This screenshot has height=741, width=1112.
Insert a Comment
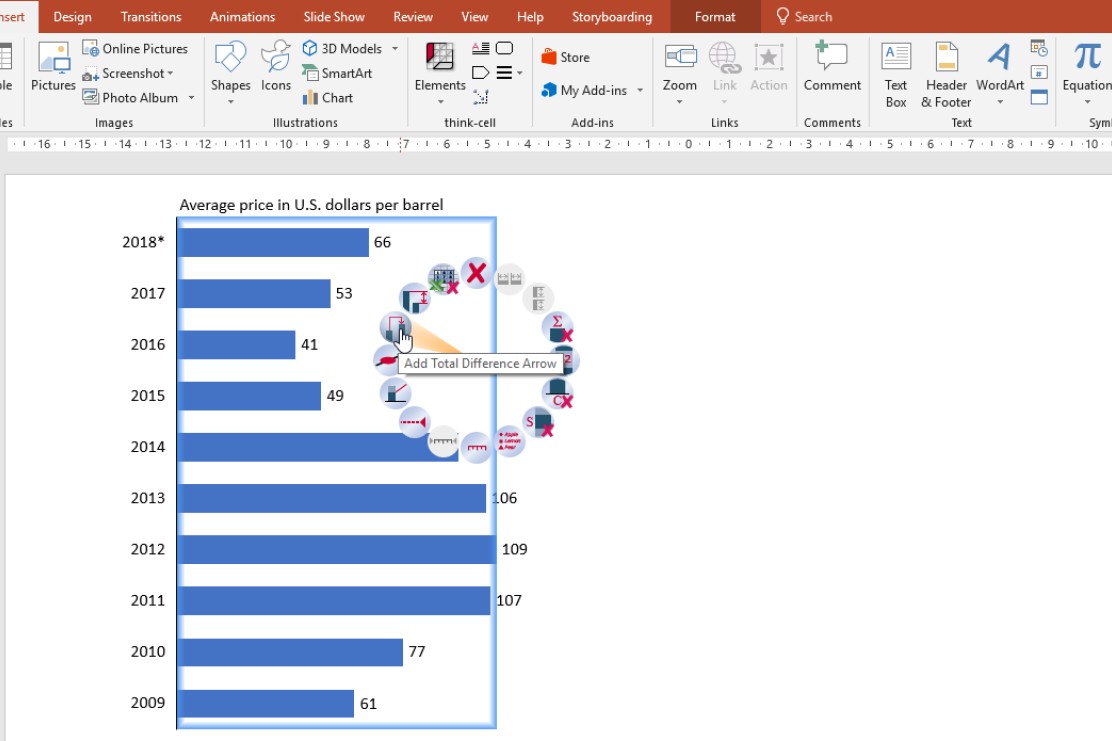pos(832,67)
